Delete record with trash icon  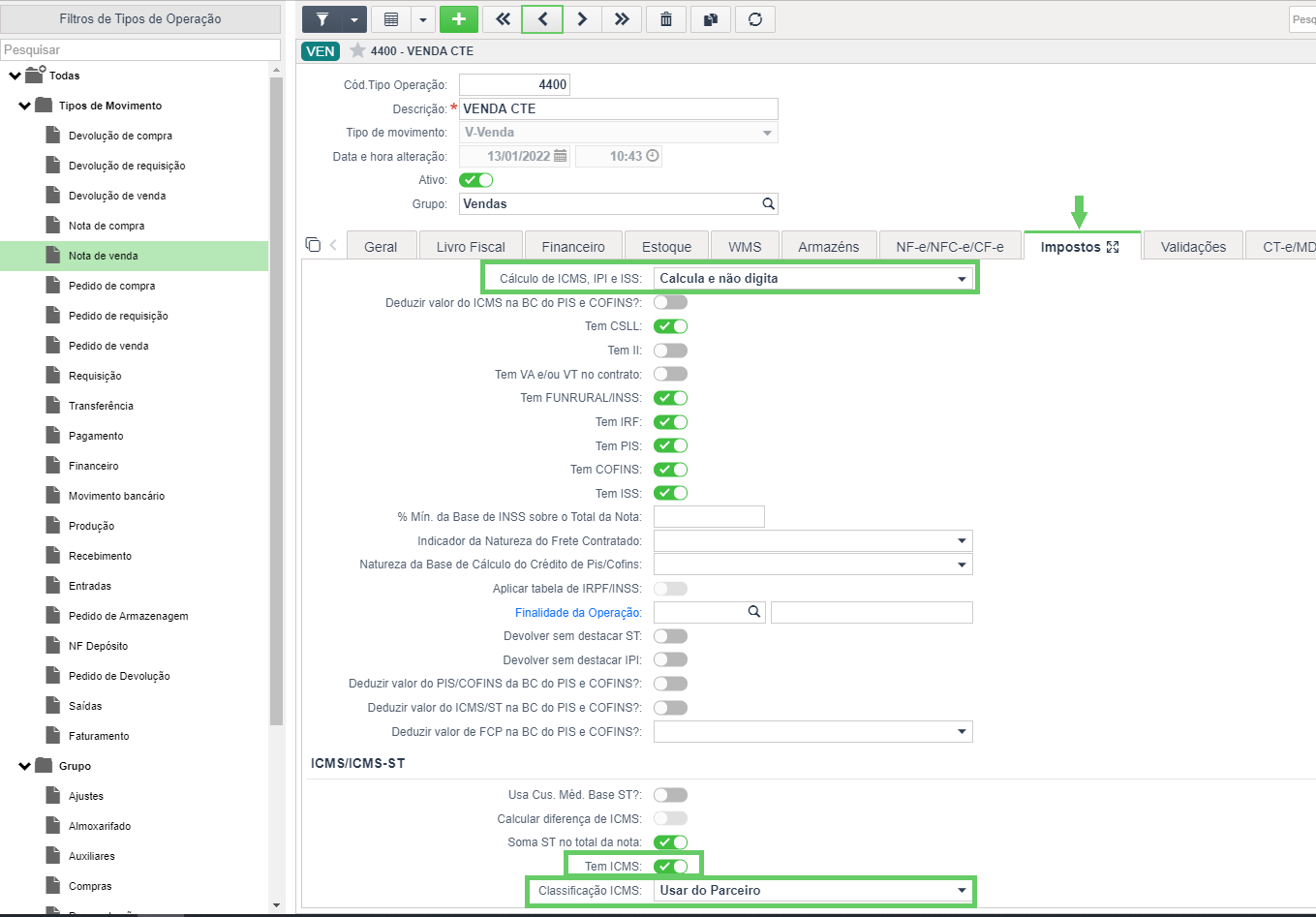coord(666,19)
